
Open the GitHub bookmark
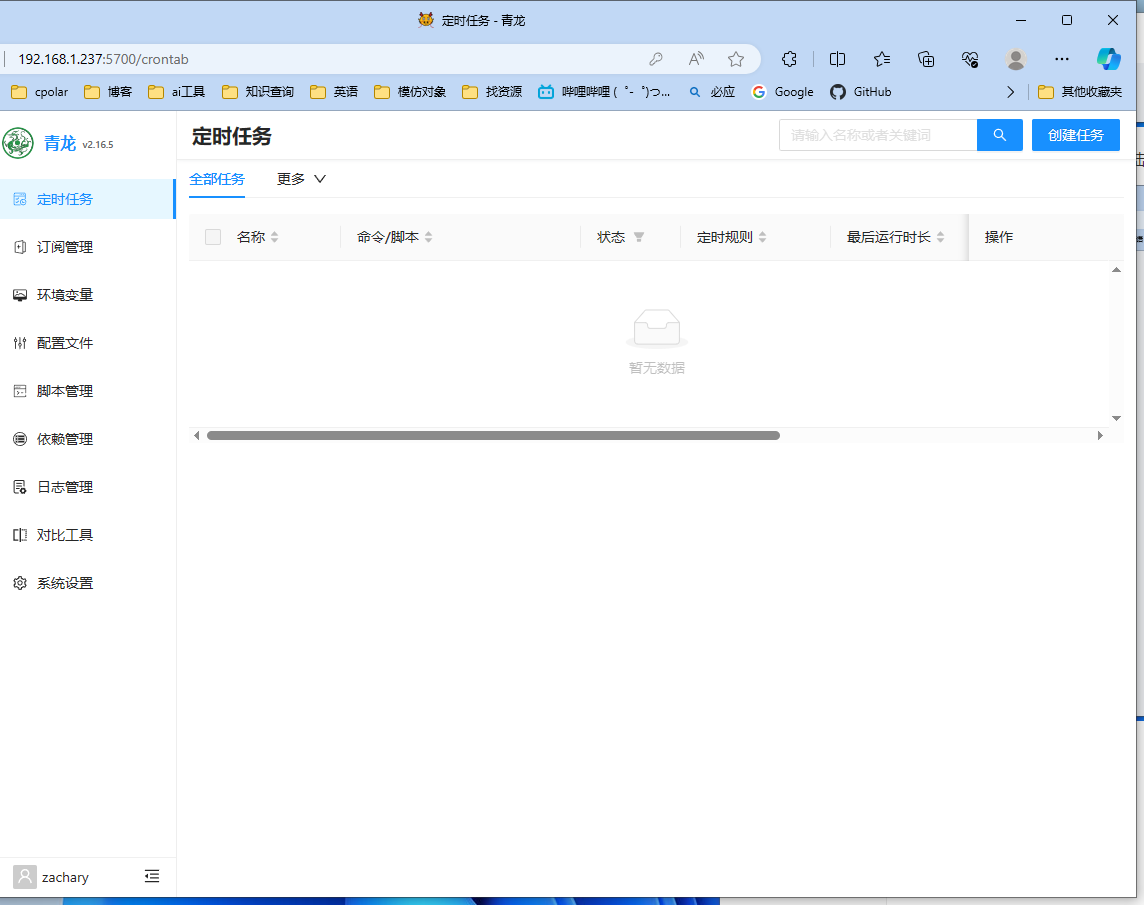click(861, 92)
